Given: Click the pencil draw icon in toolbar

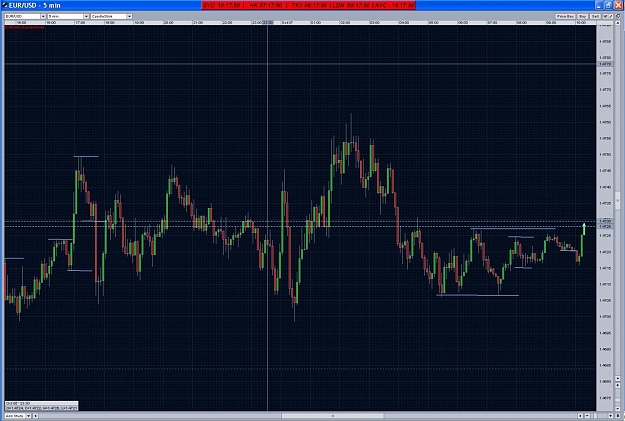Looking at the screenshot, I should [x=610, y=16].
